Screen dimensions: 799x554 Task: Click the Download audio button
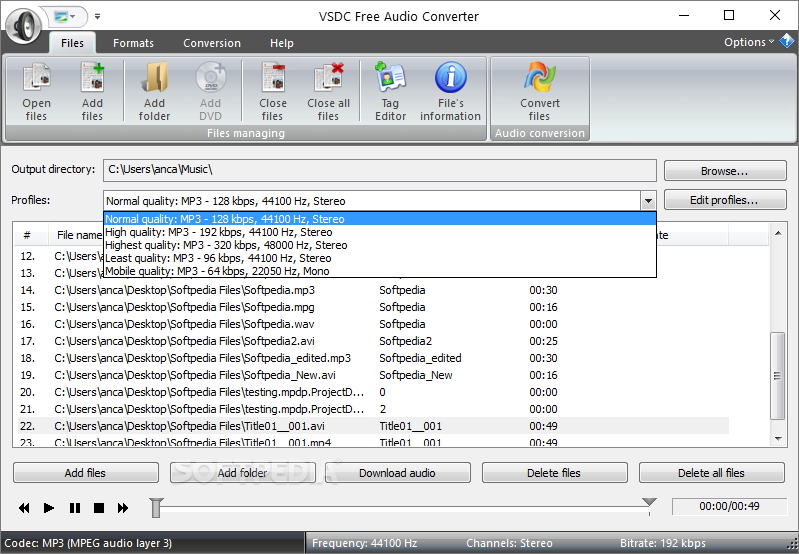coord(397,473)
